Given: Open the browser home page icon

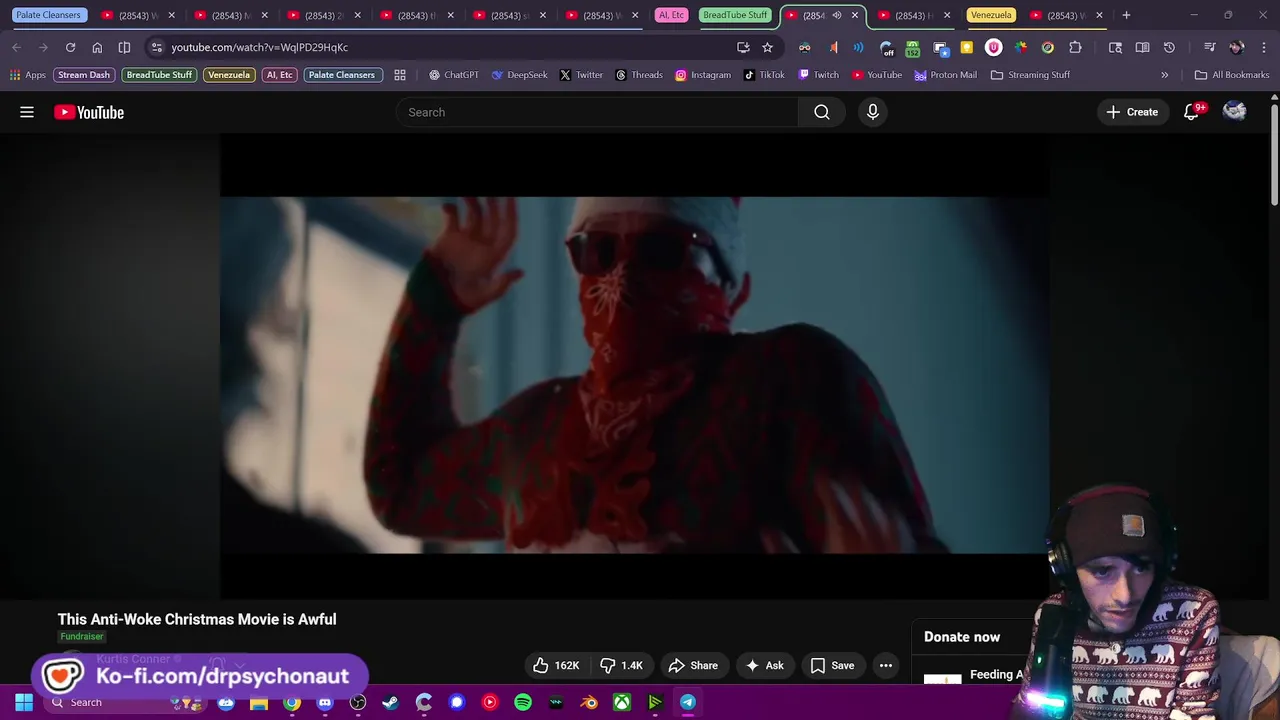Looking at the screenshot, I should (97, 47).
